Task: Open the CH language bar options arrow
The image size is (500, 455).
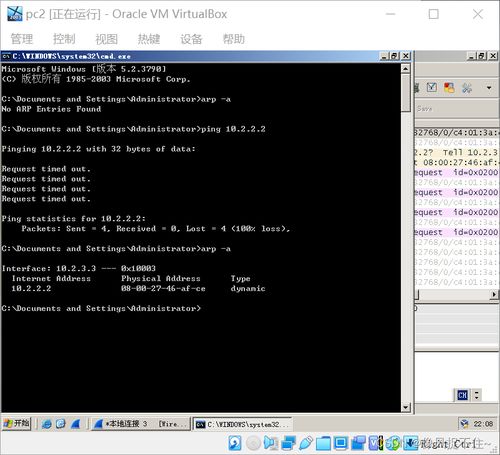Action: pyautogui.click(x=477, y=395)
